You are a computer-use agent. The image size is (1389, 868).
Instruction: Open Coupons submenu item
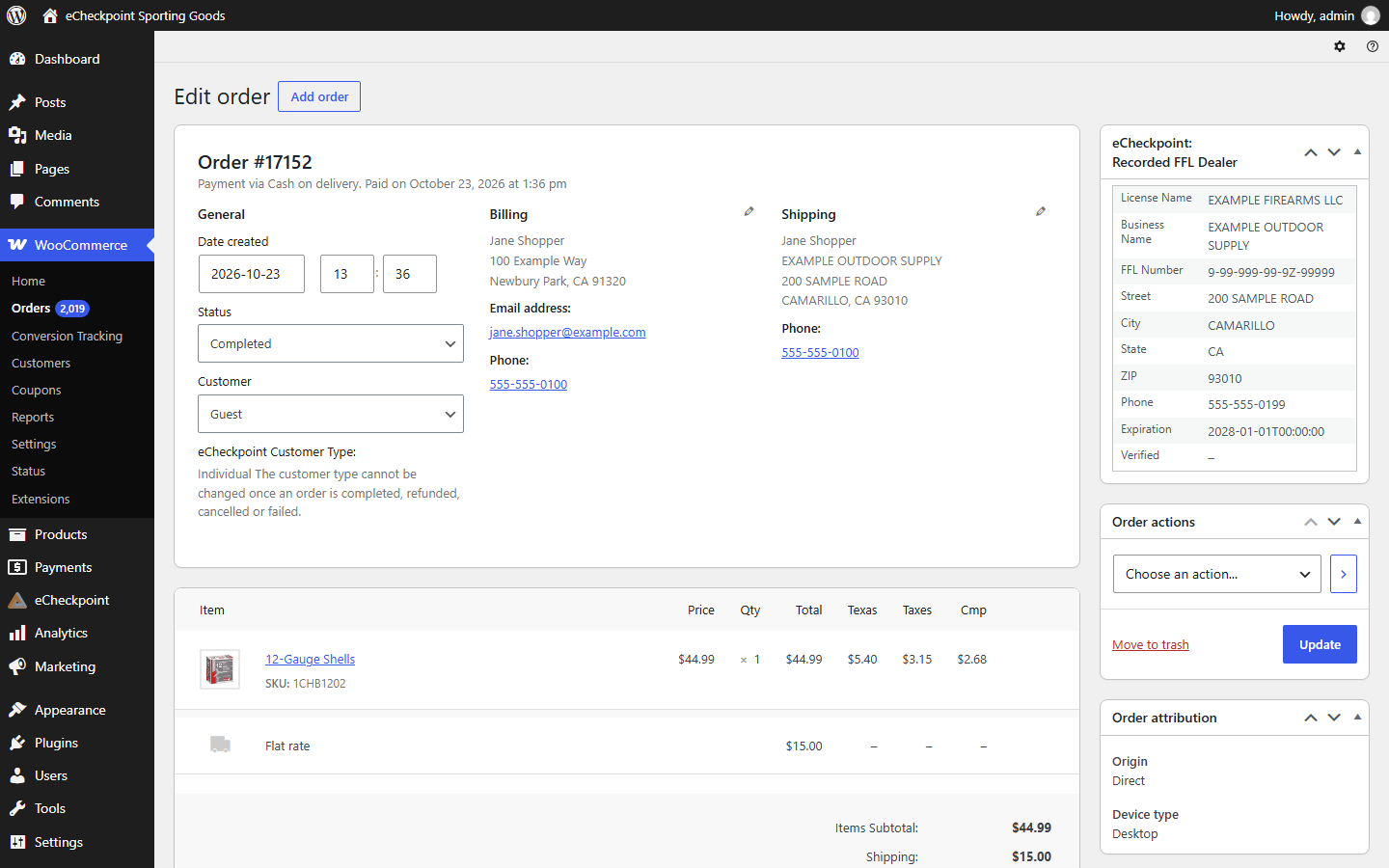tap(37, 390)
